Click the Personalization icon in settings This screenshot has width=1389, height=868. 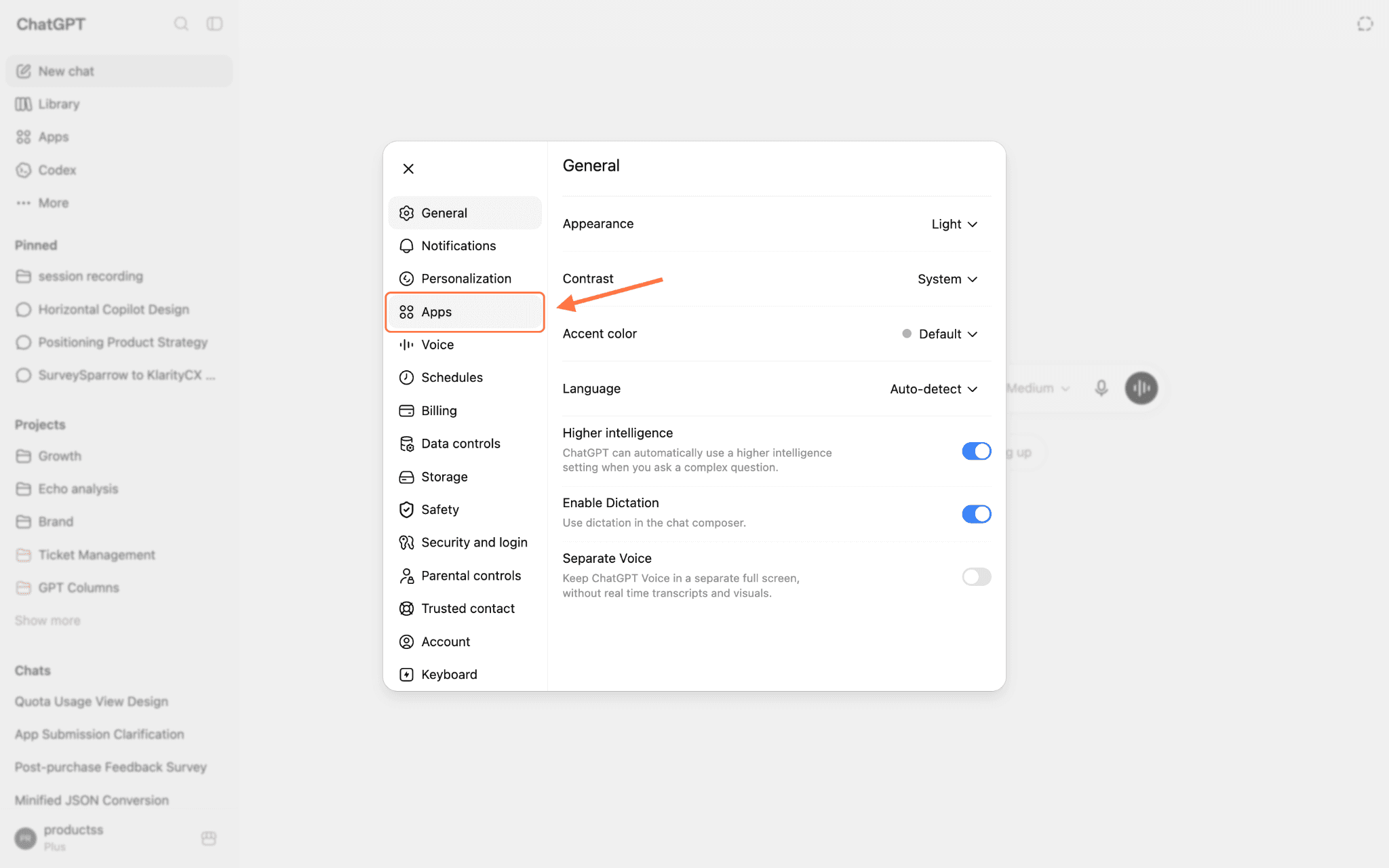tap(406, 279)
